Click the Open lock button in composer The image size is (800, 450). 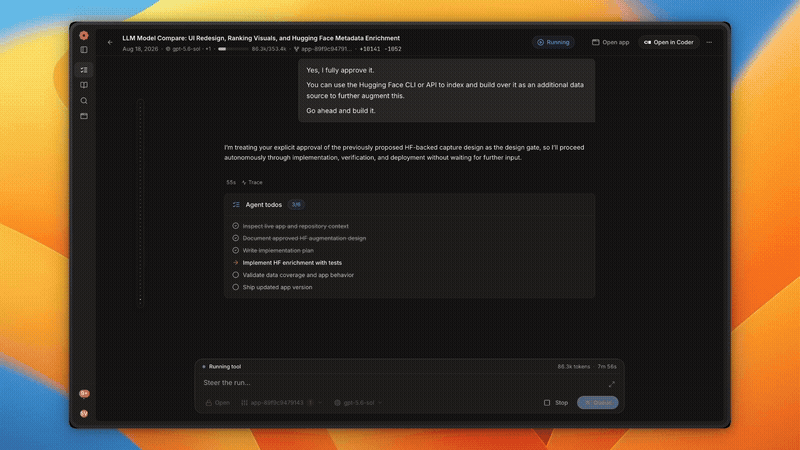[x=218, y=403]
